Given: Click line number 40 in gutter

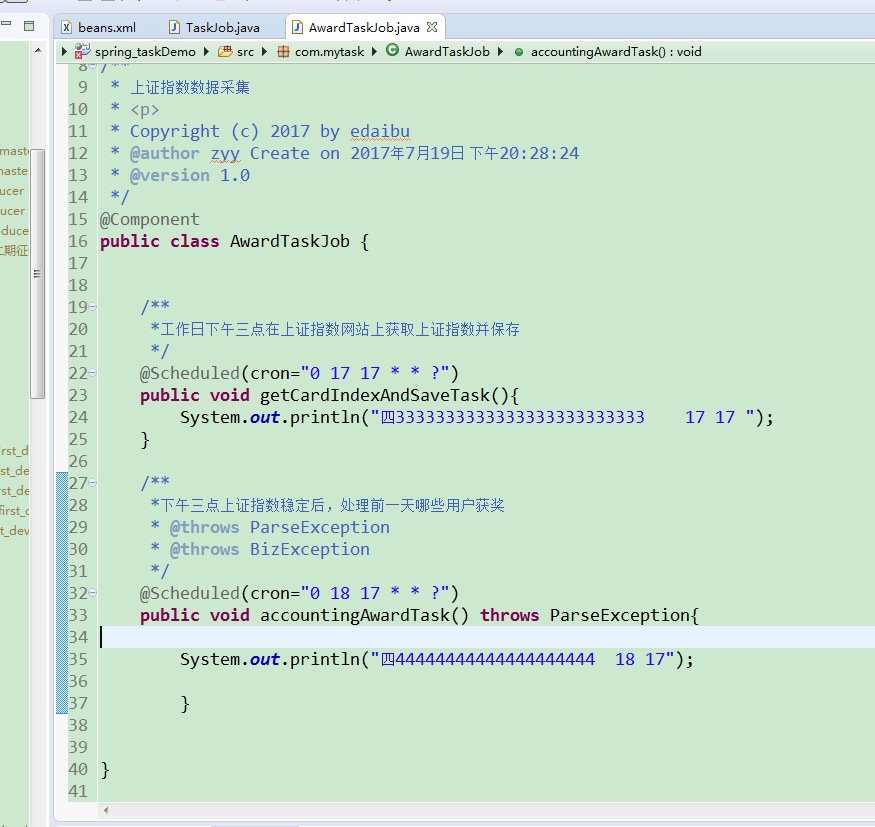Looking at the screenshot, I should [x=78, y=769].
